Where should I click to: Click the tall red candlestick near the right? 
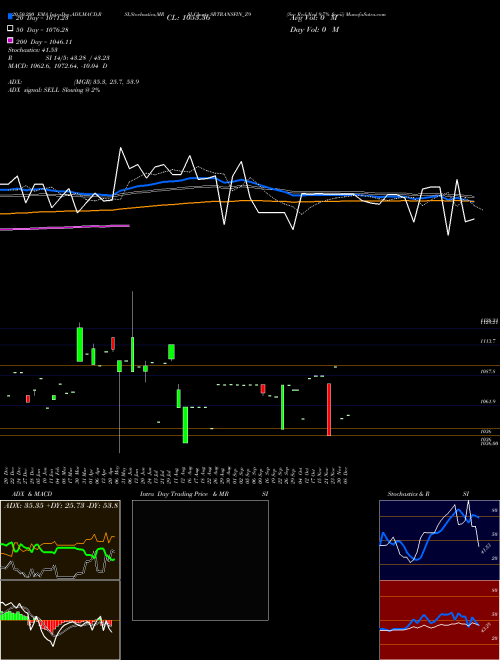point(329,409)
